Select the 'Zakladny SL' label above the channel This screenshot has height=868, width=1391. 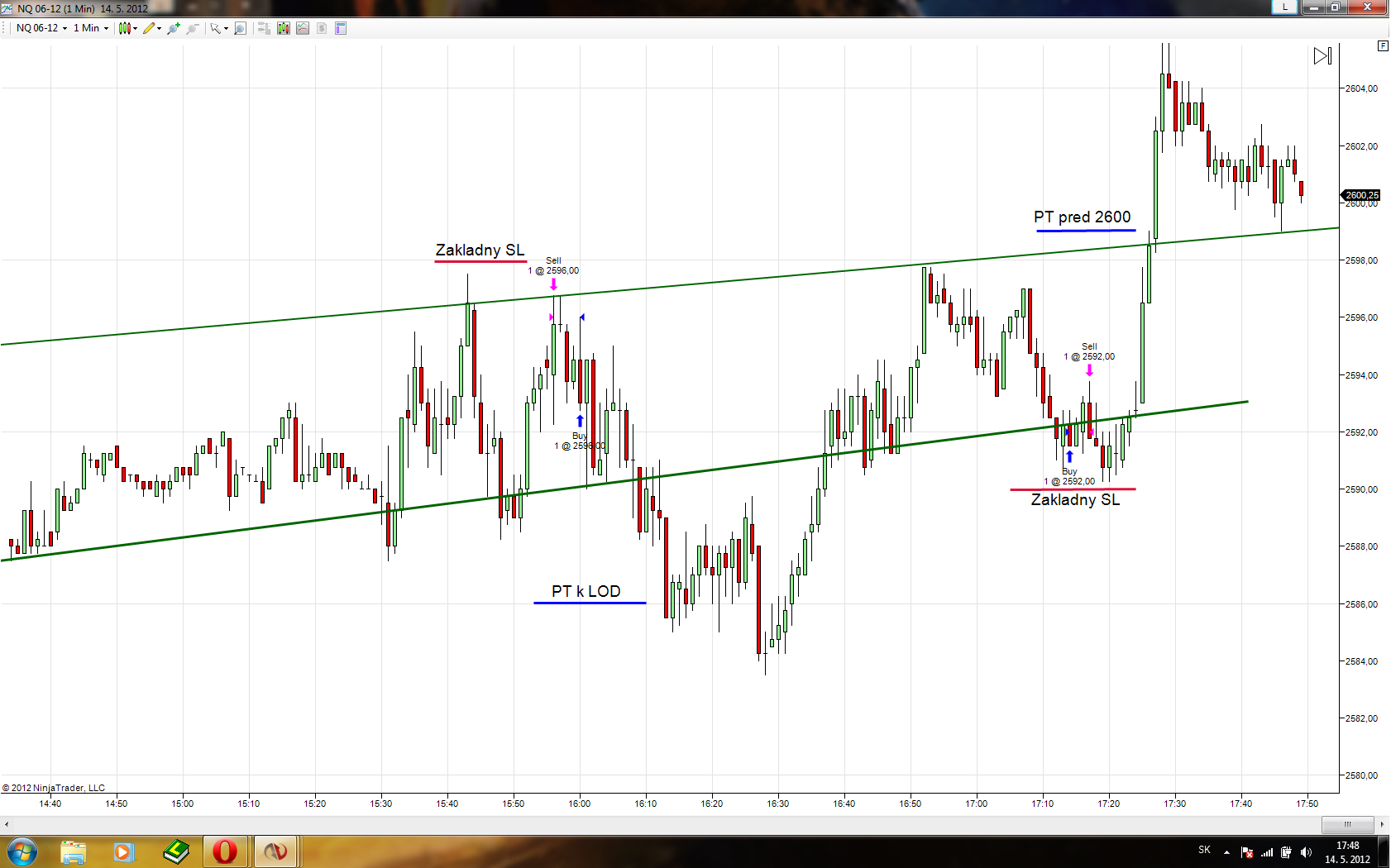480,250
